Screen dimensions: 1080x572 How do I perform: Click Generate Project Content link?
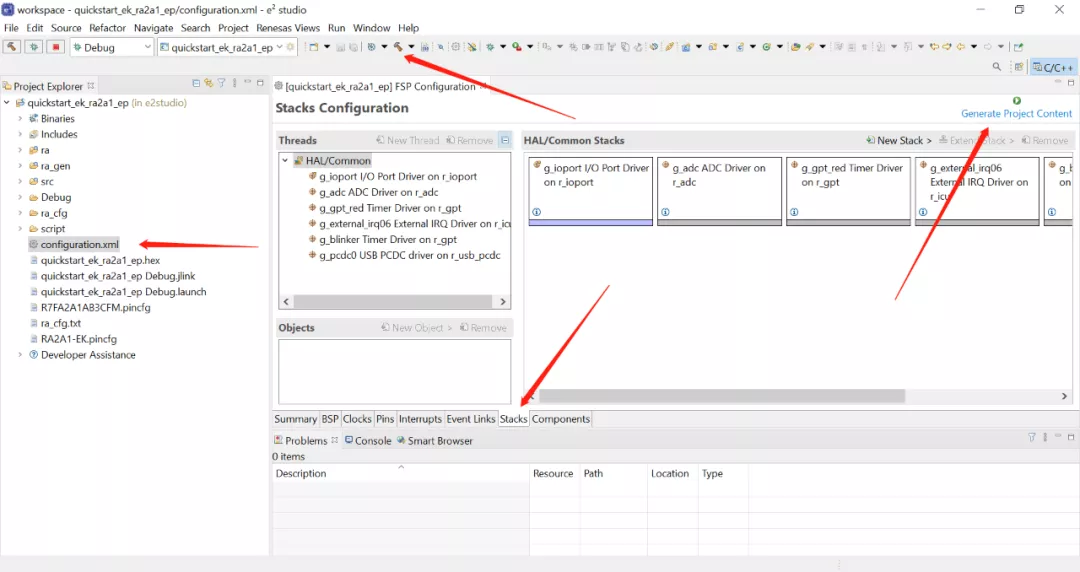1017,114
